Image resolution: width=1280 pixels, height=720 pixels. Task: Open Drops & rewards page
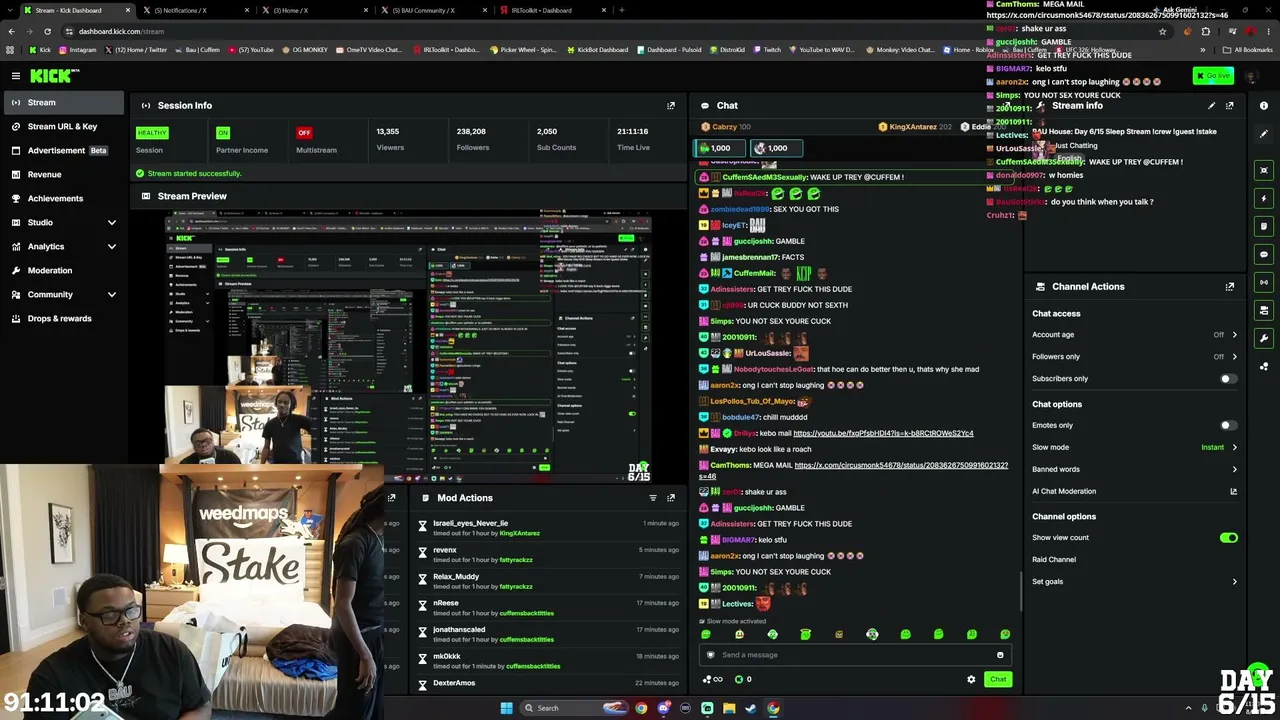[x=63, y=318]
